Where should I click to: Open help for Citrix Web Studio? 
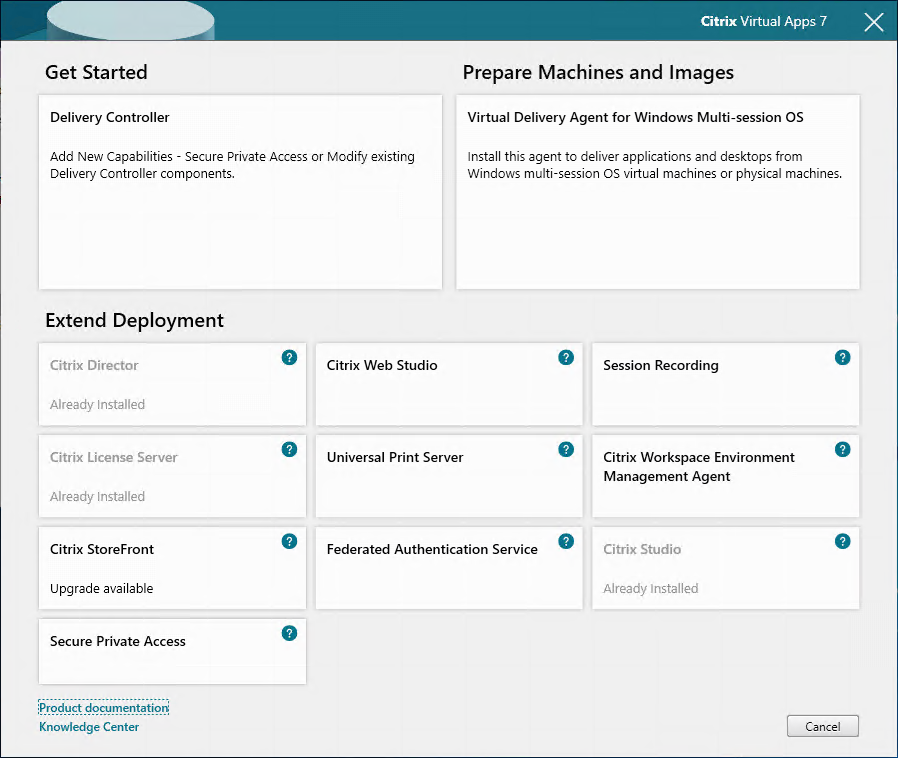tap(566, 358)
